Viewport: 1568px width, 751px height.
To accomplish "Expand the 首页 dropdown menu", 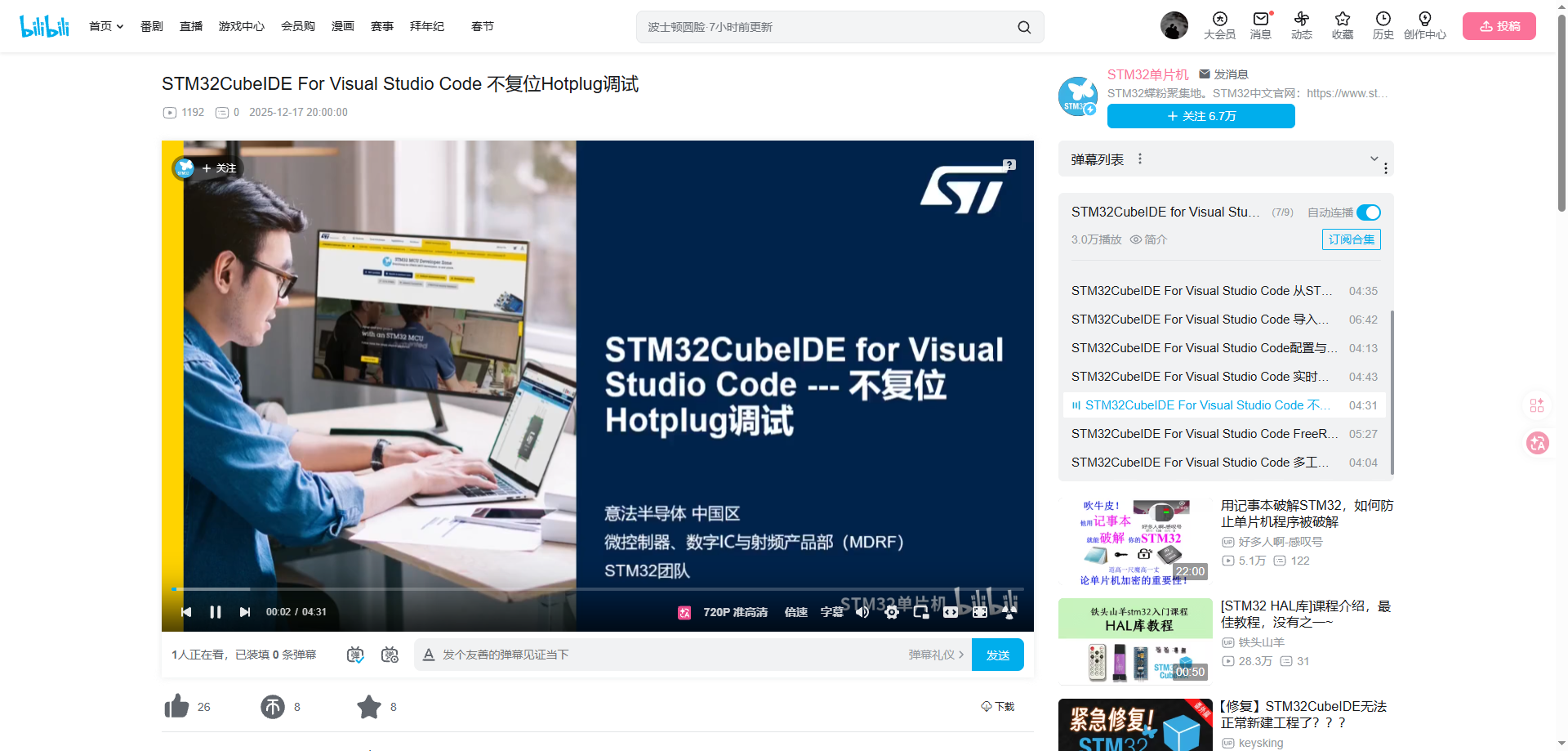I will point(106,26).
